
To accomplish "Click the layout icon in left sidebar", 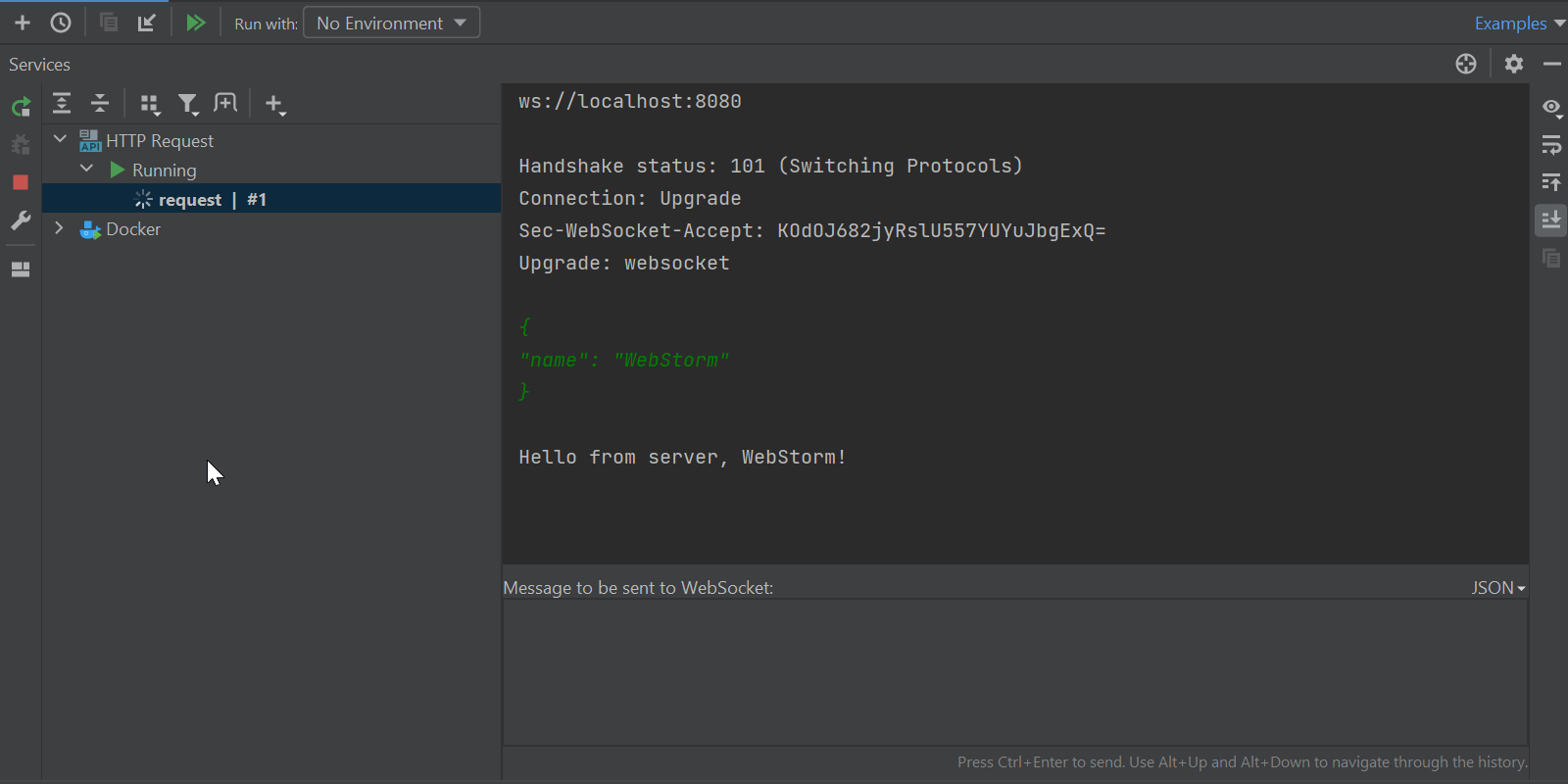I will [21, 269].
